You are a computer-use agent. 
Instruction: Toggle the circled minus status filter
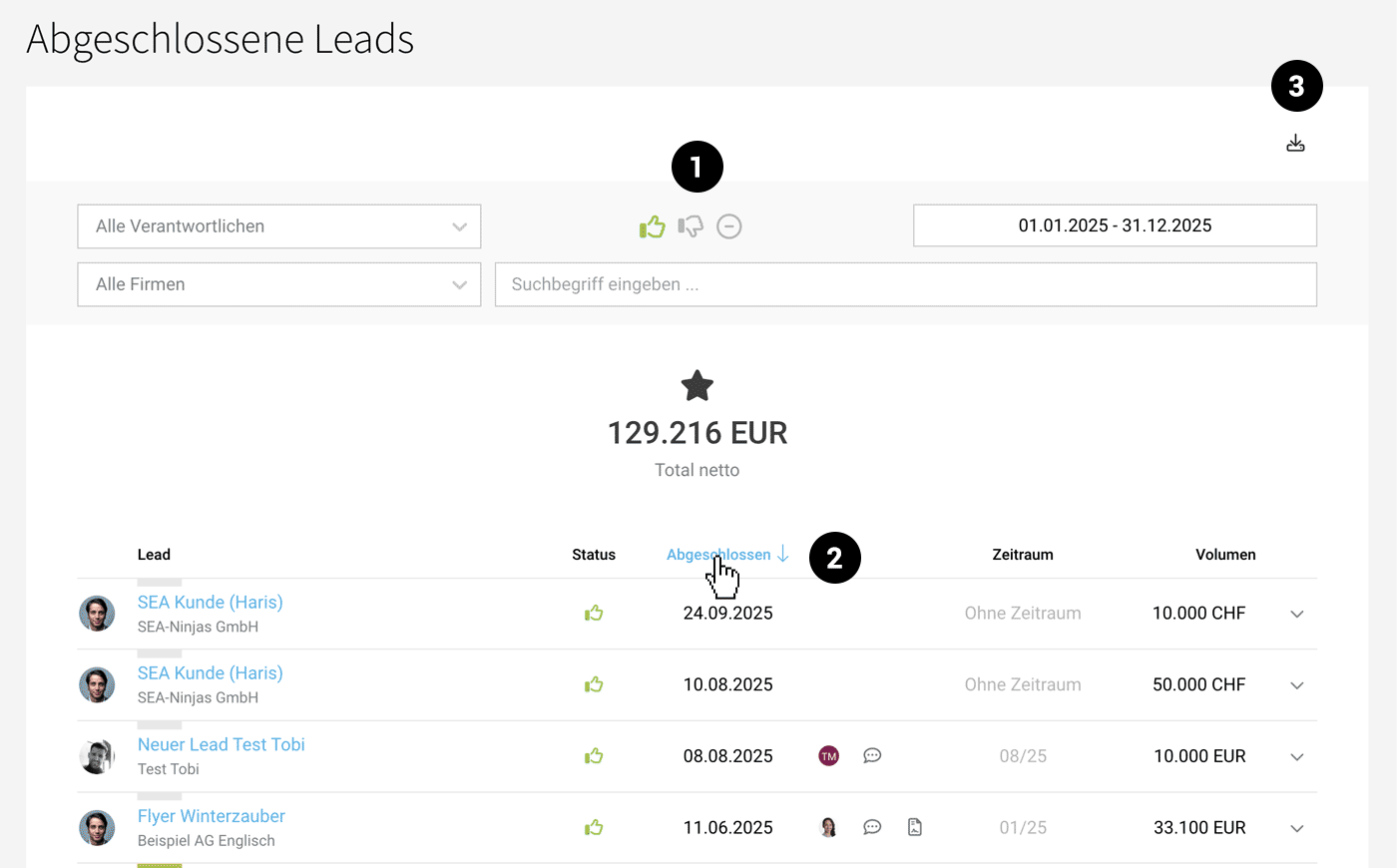click(x=729, y=226)
